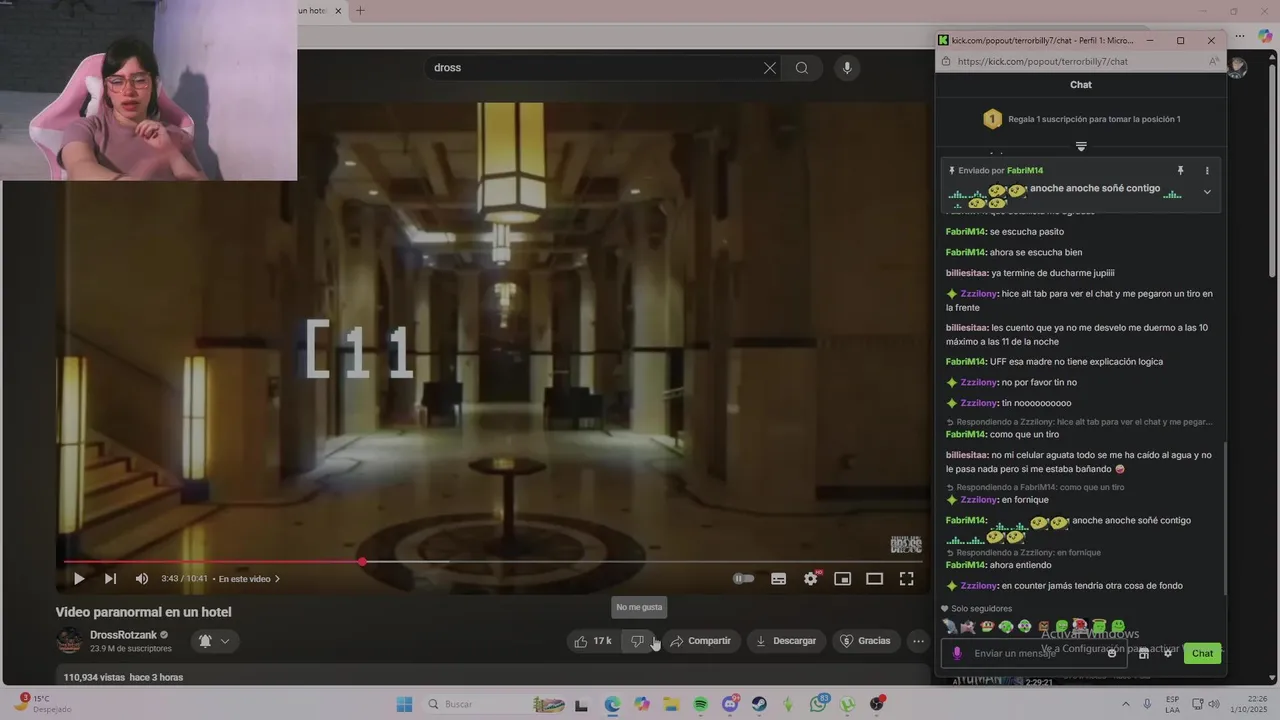
Task: Clear the 'dross' search text
Action: tap(769, 68)
